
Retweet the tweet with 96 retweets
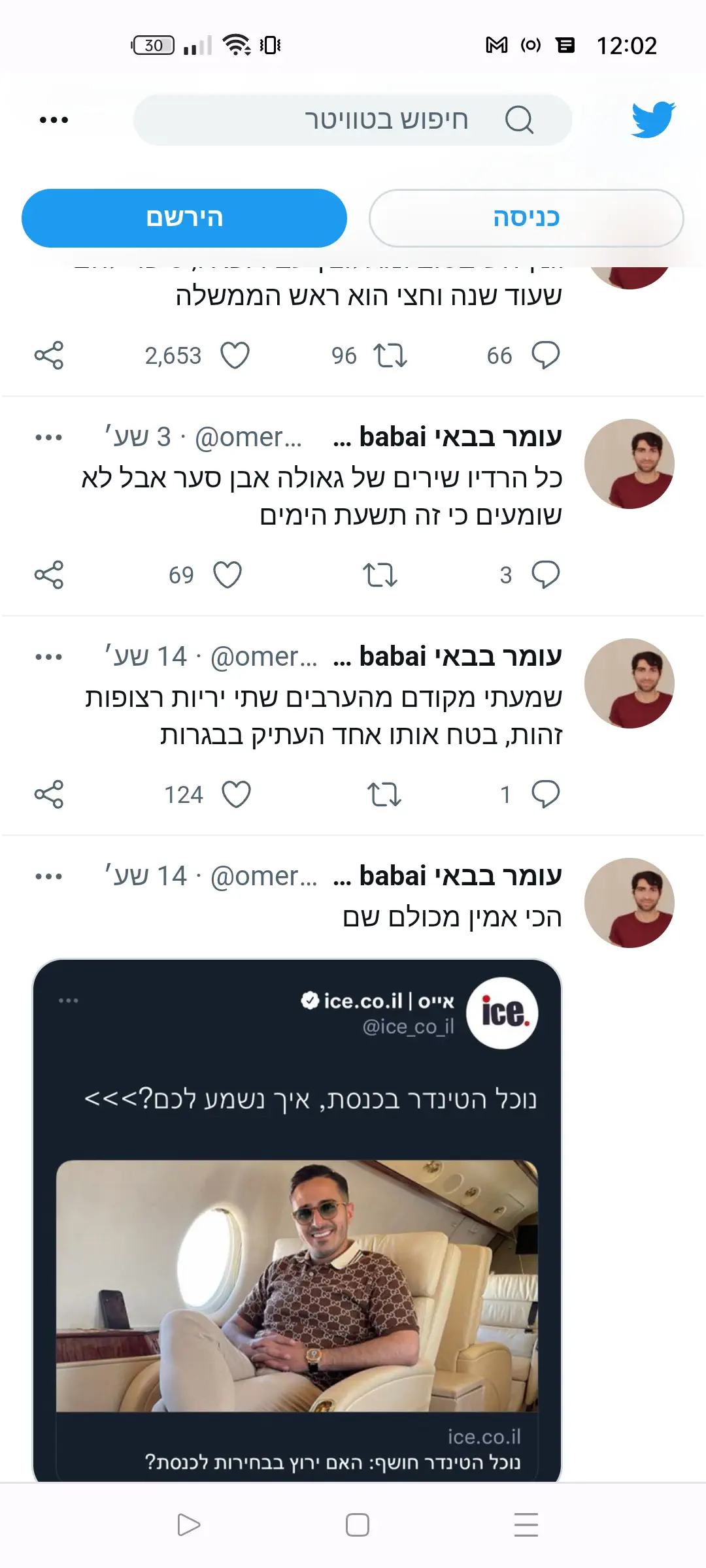pyautogui.click(x=390, y=355)
